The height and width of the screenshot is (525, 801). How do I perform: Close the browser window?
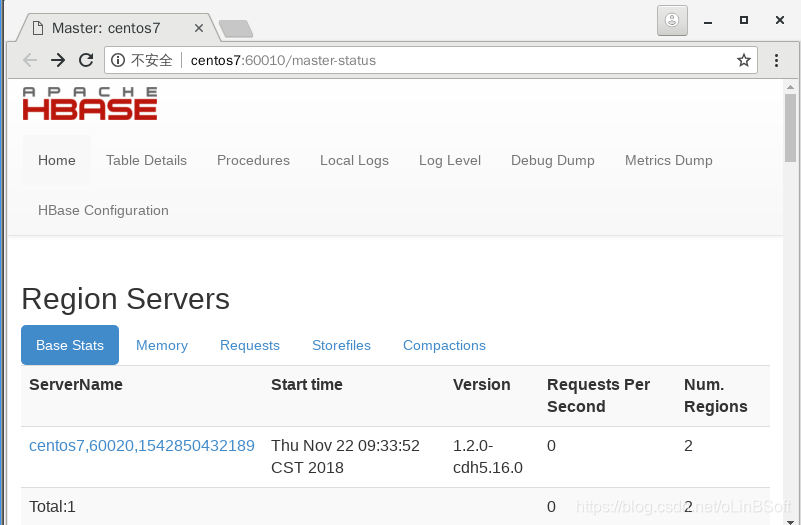point(780,20)
